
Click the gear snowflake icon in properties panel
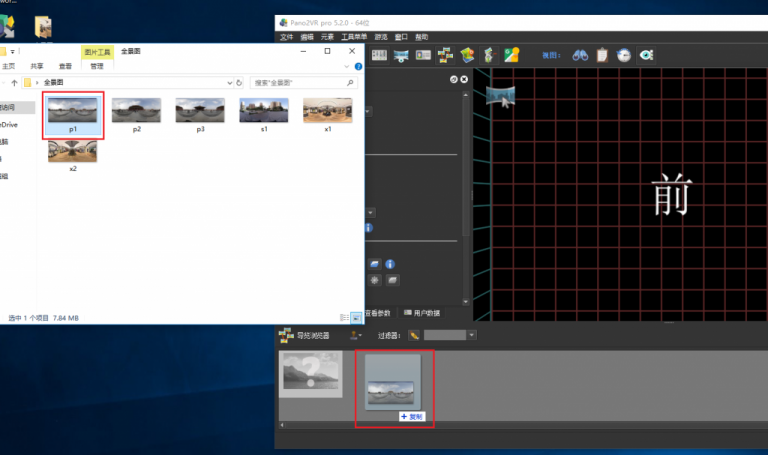pos(375,280)
